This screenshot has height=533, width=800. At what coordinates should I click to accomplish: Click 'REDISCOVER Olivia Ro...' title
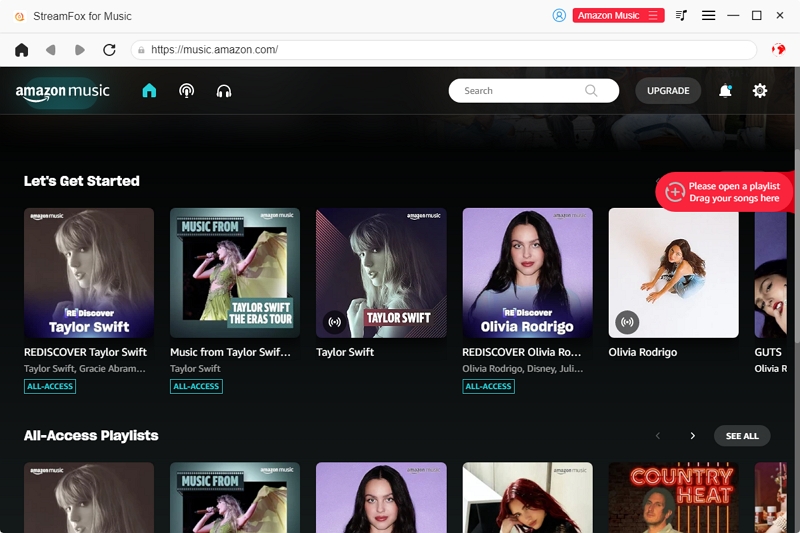click(x=521, y=352)
